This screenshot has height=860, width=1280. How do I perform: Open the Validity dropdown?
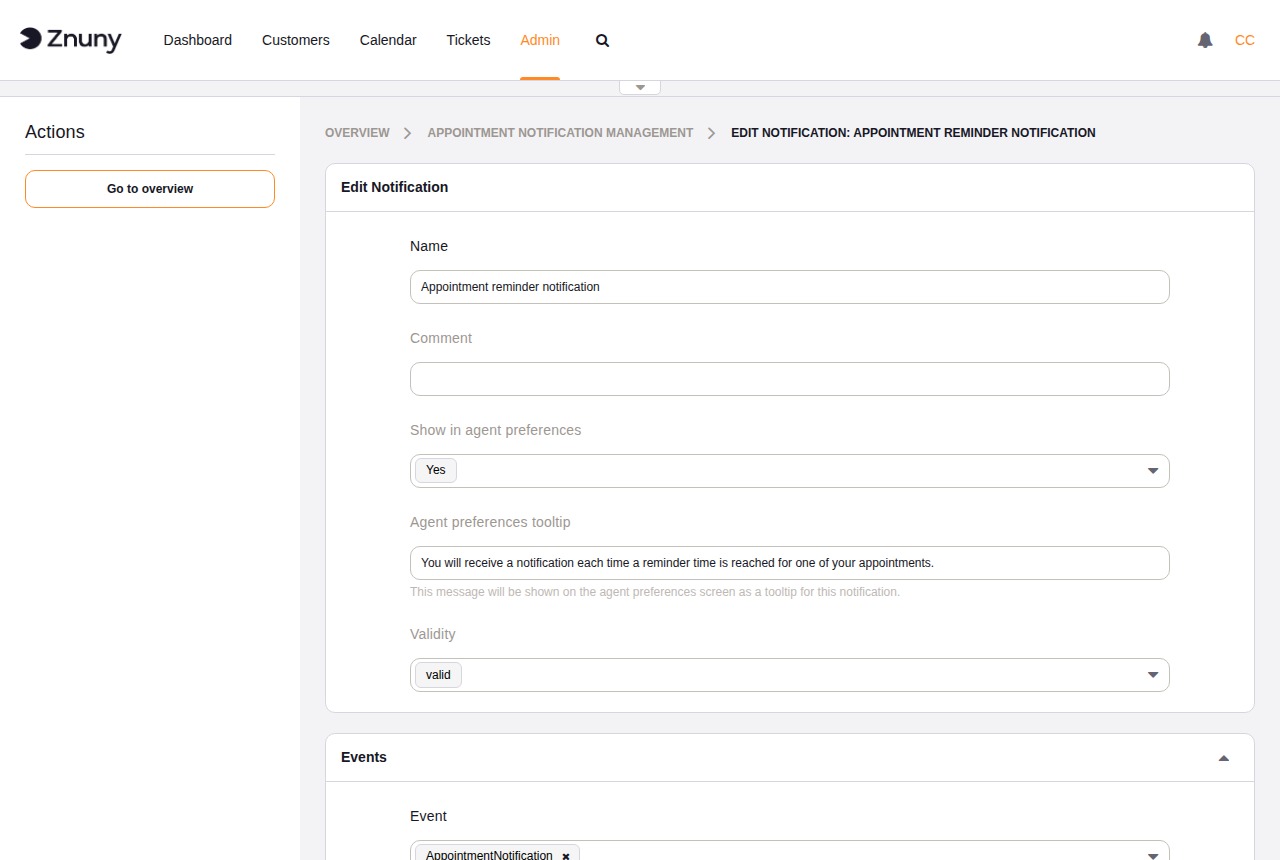[x=790, y=675]
